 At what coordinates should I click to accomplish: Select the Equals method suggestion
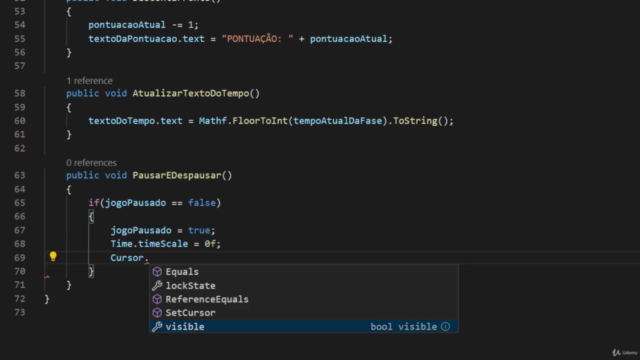click(x=304, y=272)
